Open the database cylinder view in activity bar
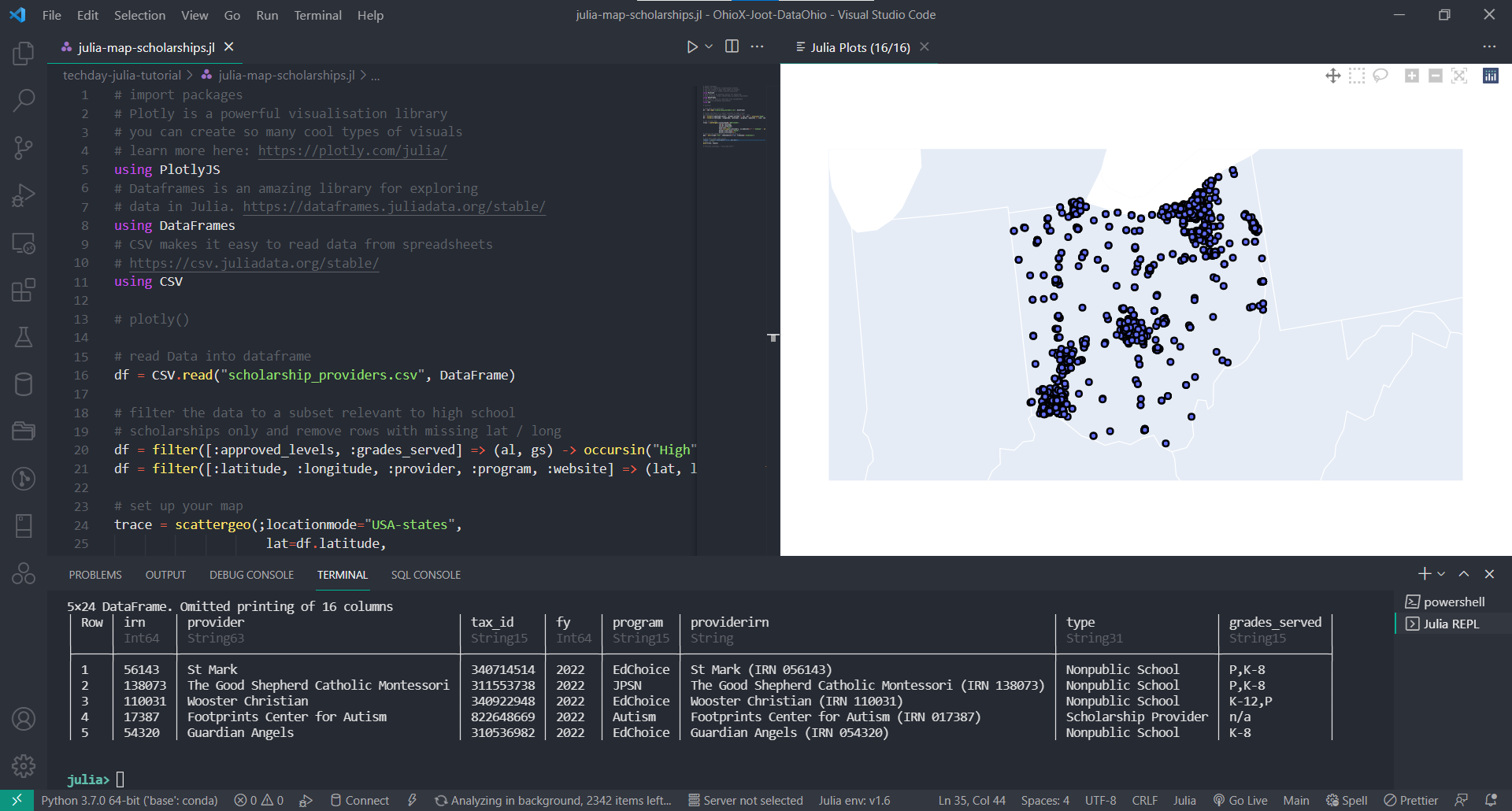 24,384
